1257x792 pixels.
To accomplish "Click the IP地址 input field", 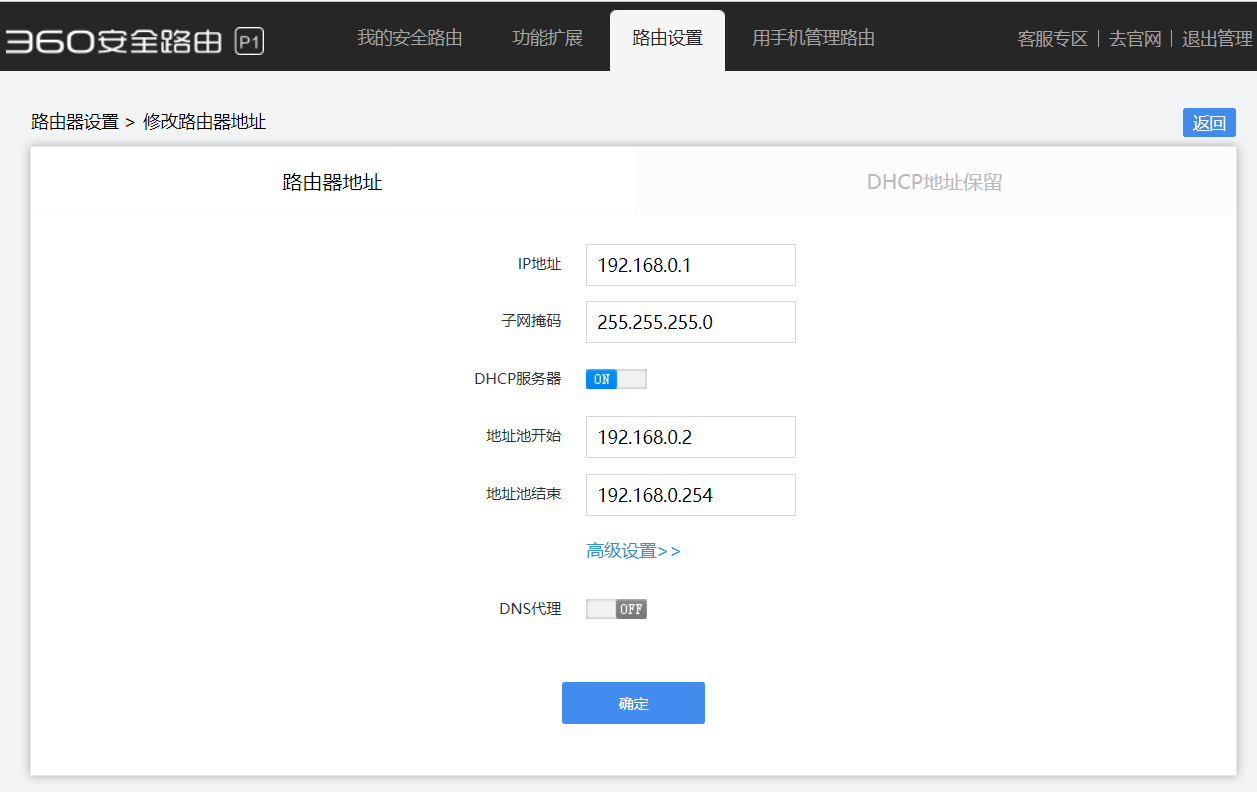I will pyautogui.click(x=690, y=265).
